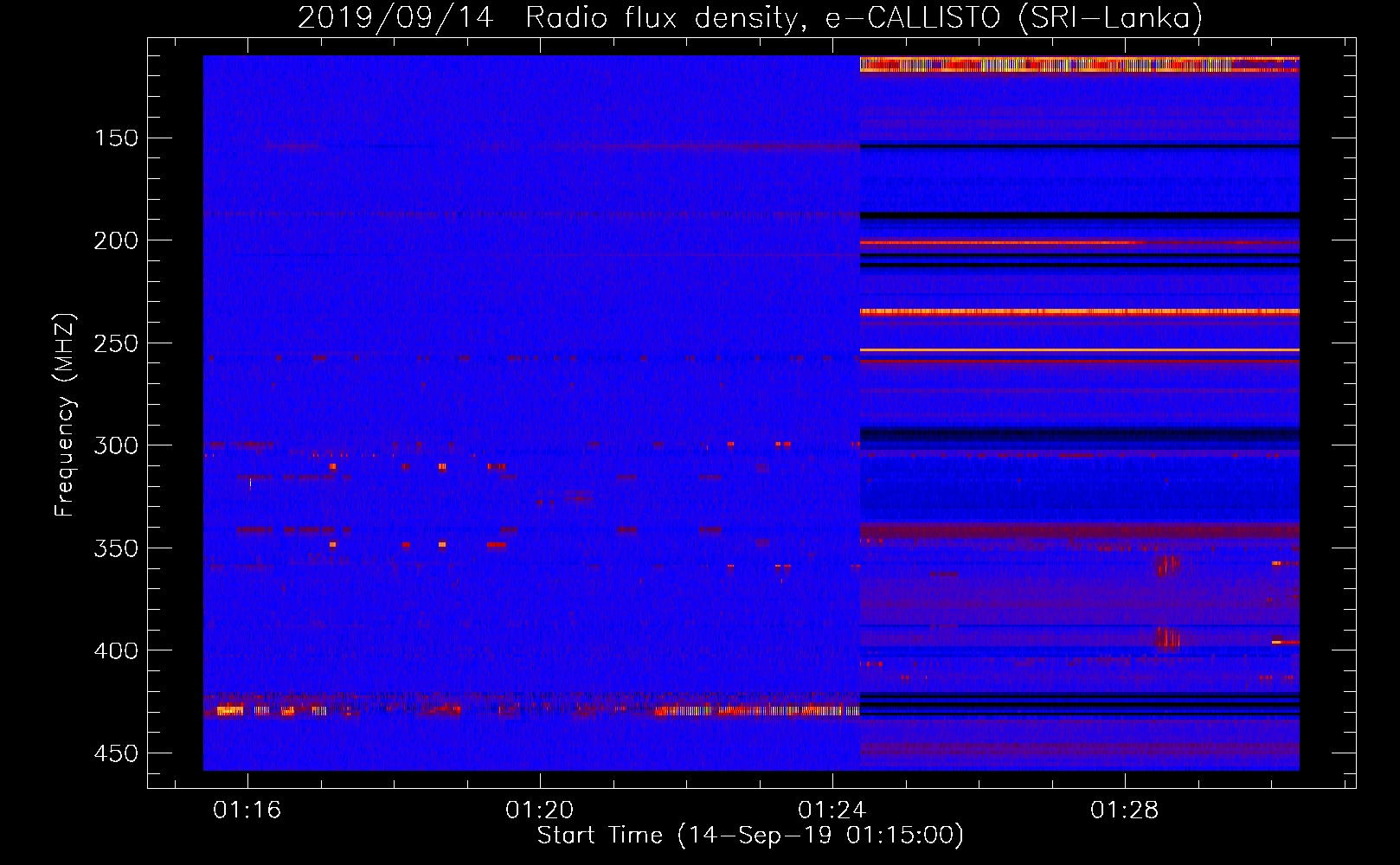The height and width of the screenshot is (865, 1400).
Task: Click the 300 frequency tick label
Action: (116, 445)
